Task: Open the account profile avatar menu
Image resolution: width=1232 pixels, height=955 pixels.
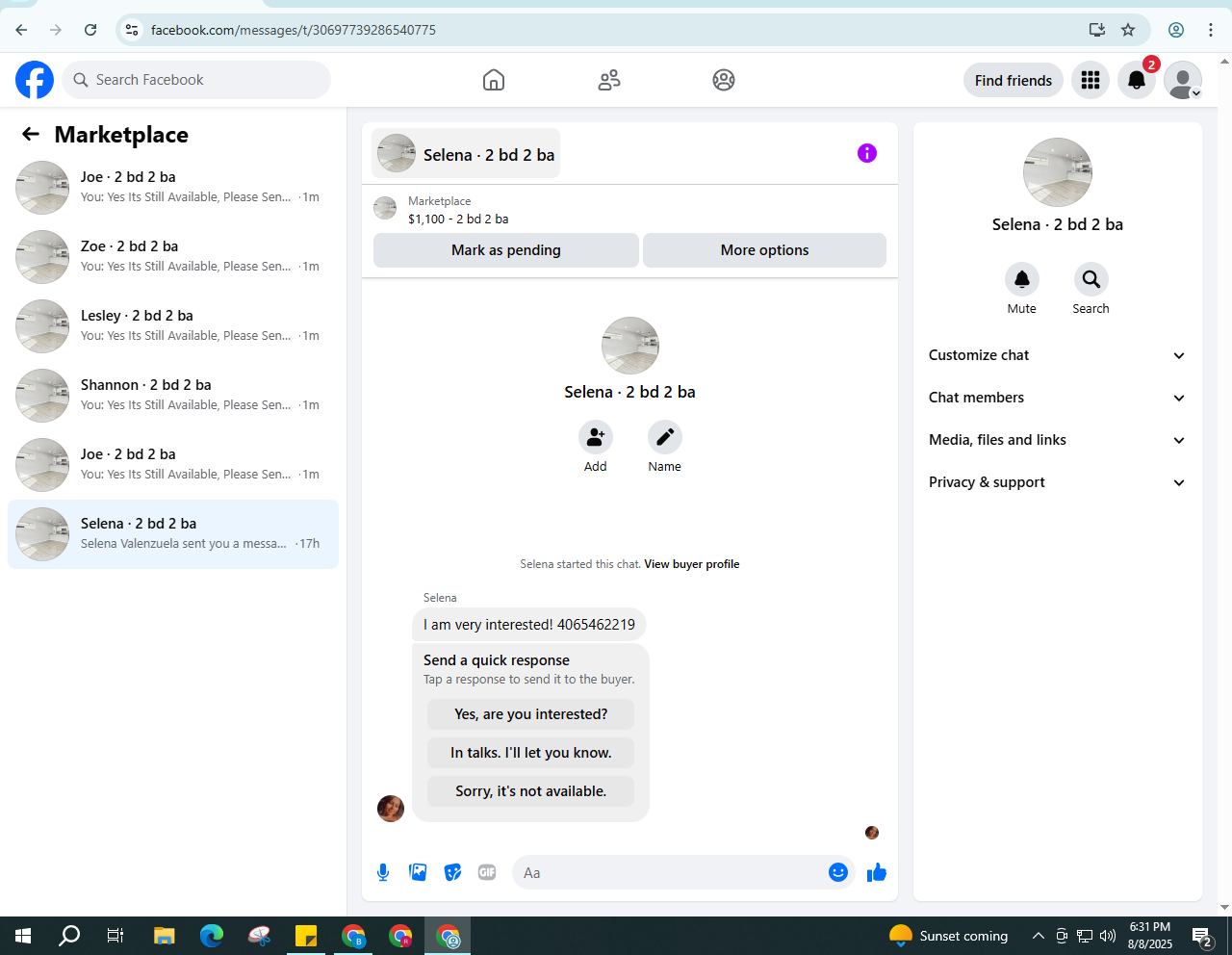Action: click(x=1183, y=80)
